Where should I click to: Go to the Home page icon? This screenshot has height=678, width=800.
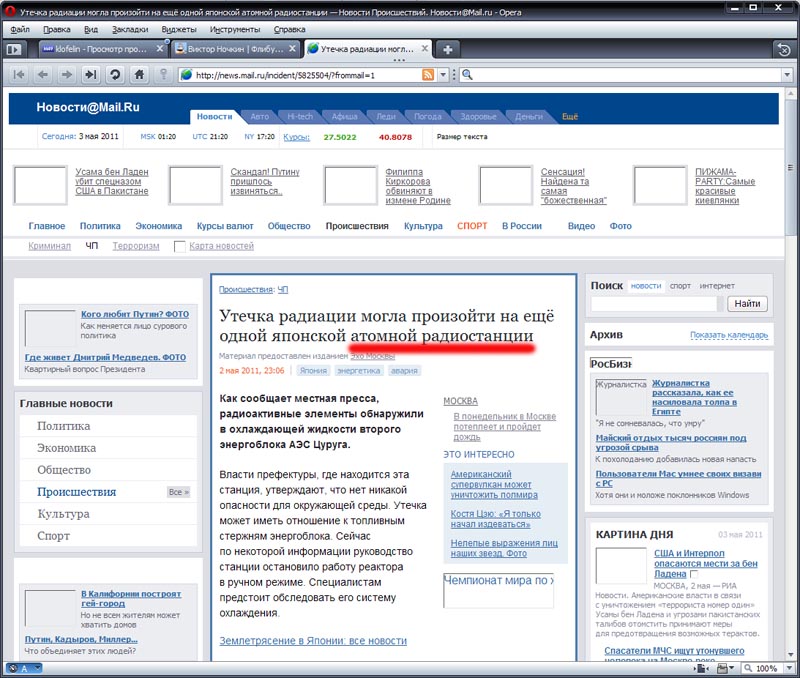(140, 75)
